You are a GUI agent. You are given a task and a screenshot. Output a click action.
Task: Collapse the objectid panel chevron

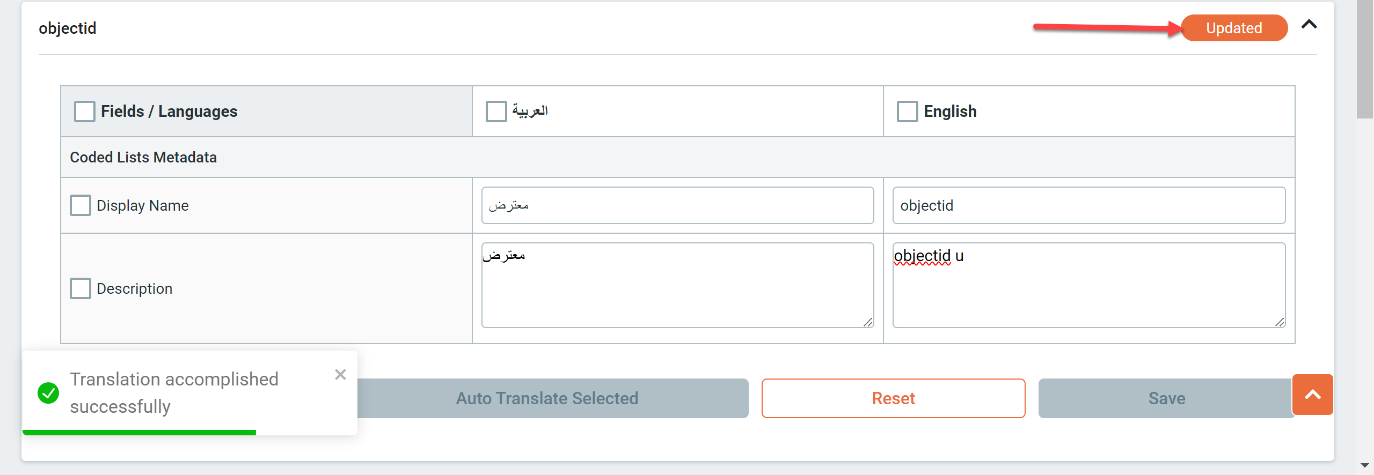(x=1309, y=25)
